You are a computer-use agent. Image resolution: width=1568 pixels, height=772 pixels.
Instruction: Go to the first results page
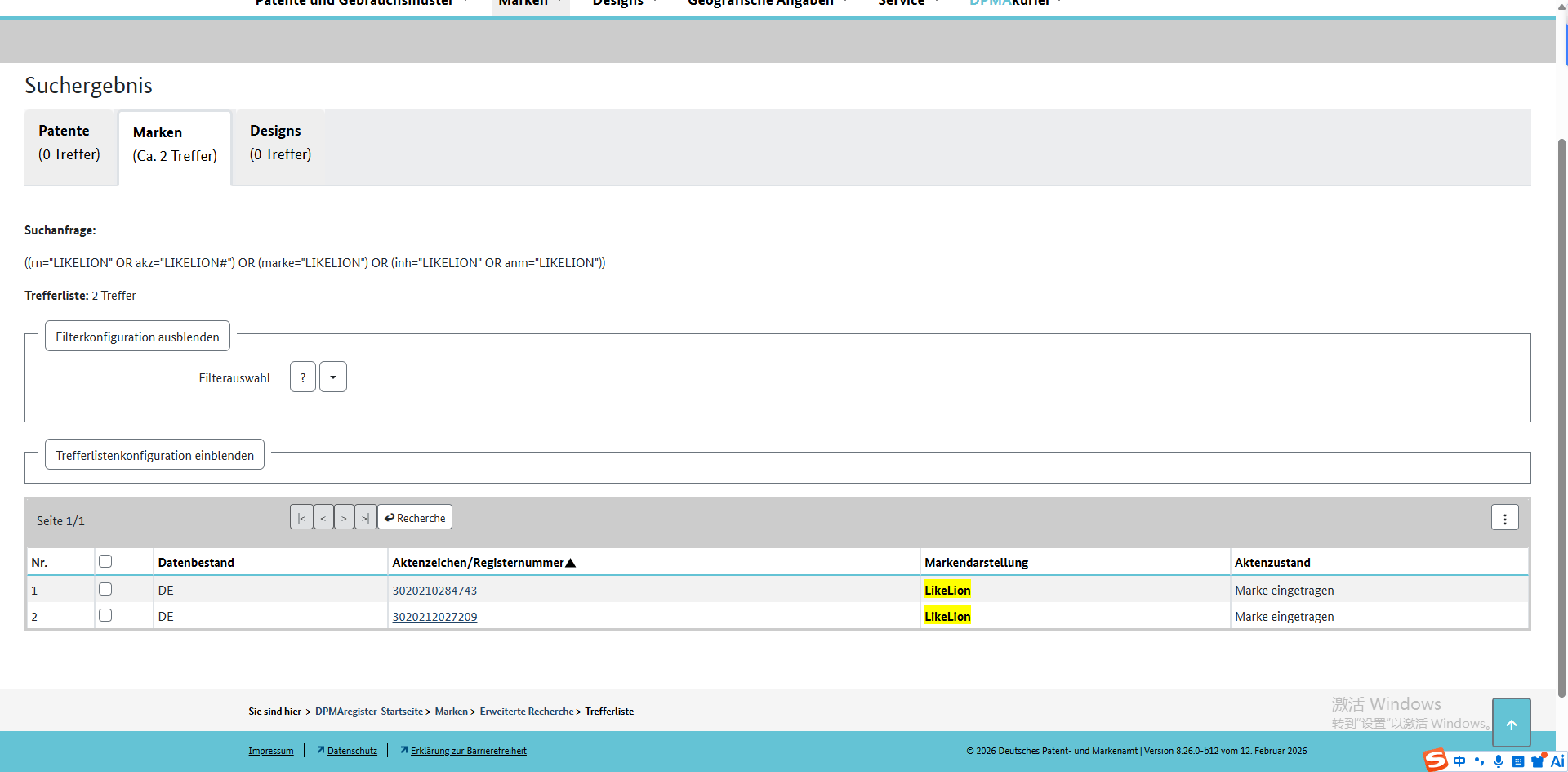(301, 518)
